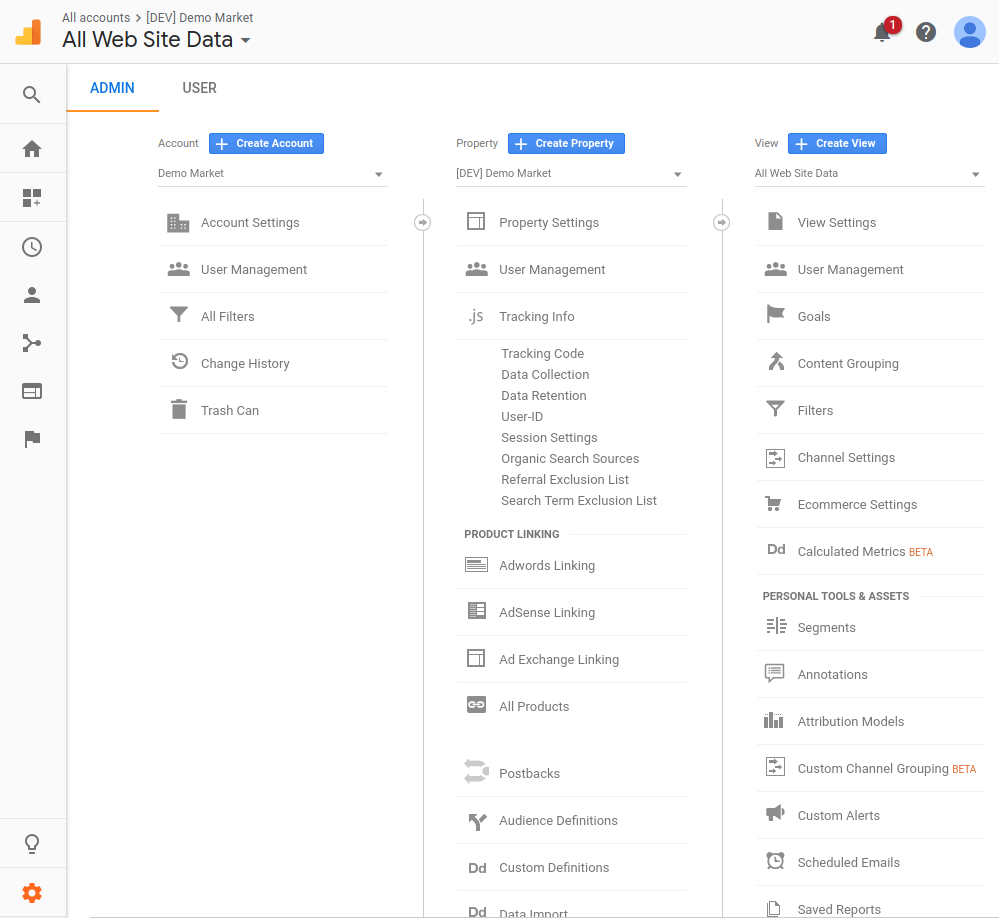999x918 pixels.
Task: Expand All Web Site Data header selector
Action: (x=156, y=39)
